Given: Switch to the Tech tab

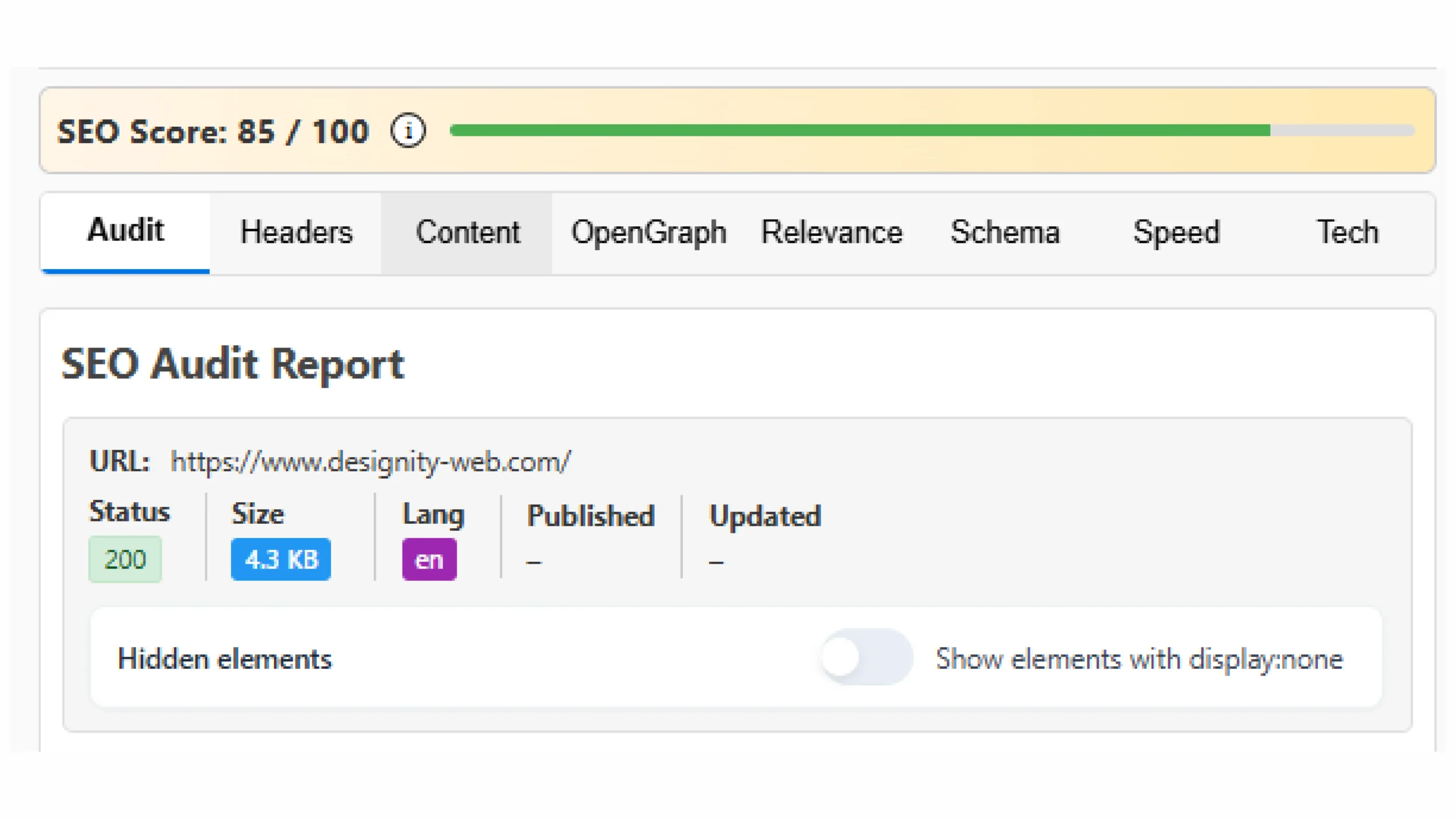Looking at the screenshot, I should click(x=1349, y=232).
